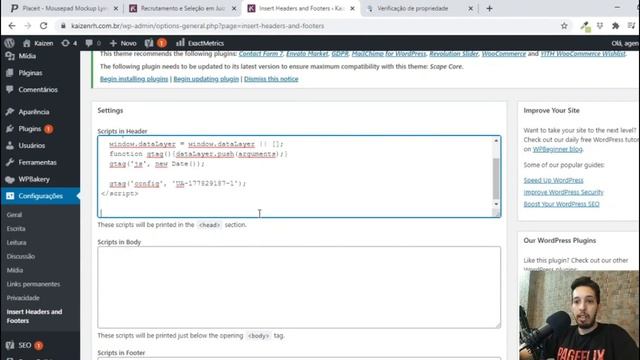The height and width of the screenshot is (360, 640).
Task: Open Mídia in the sidebar
Action: pyautogui.click(x=27, y=56)
